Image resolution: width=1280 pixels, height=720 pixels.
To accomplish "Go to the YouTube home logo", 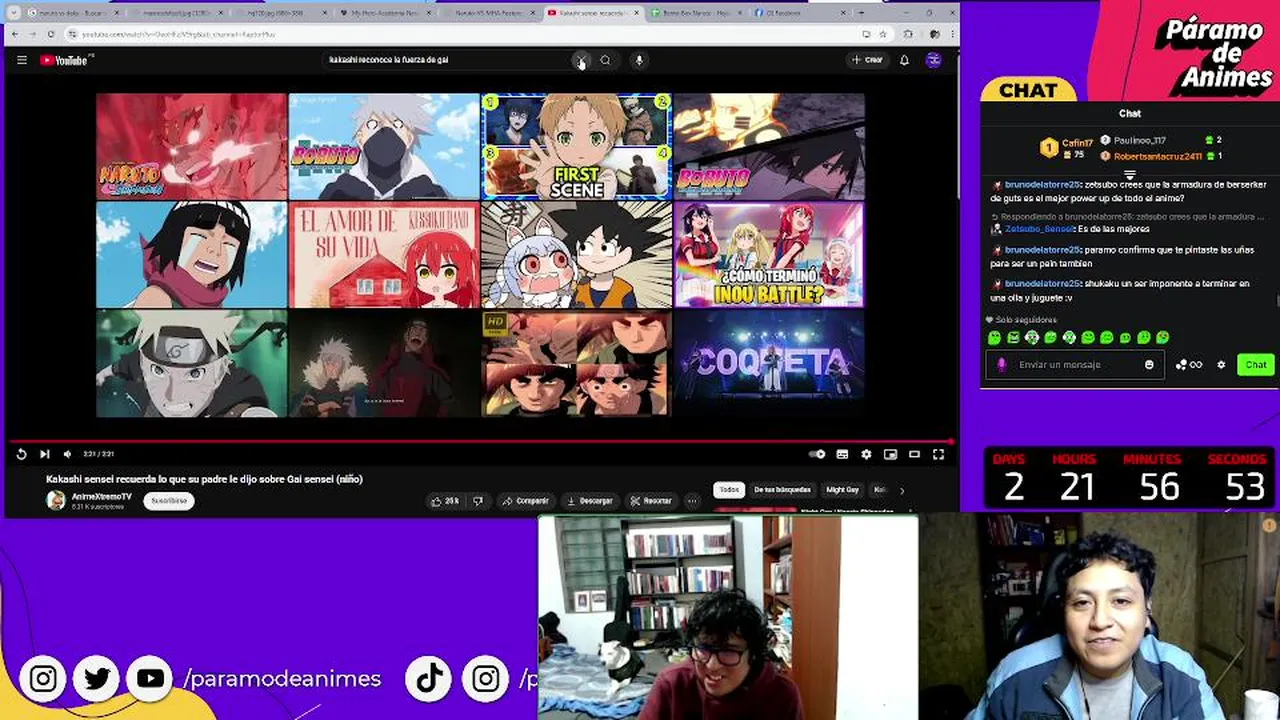I will pos(65,60).
